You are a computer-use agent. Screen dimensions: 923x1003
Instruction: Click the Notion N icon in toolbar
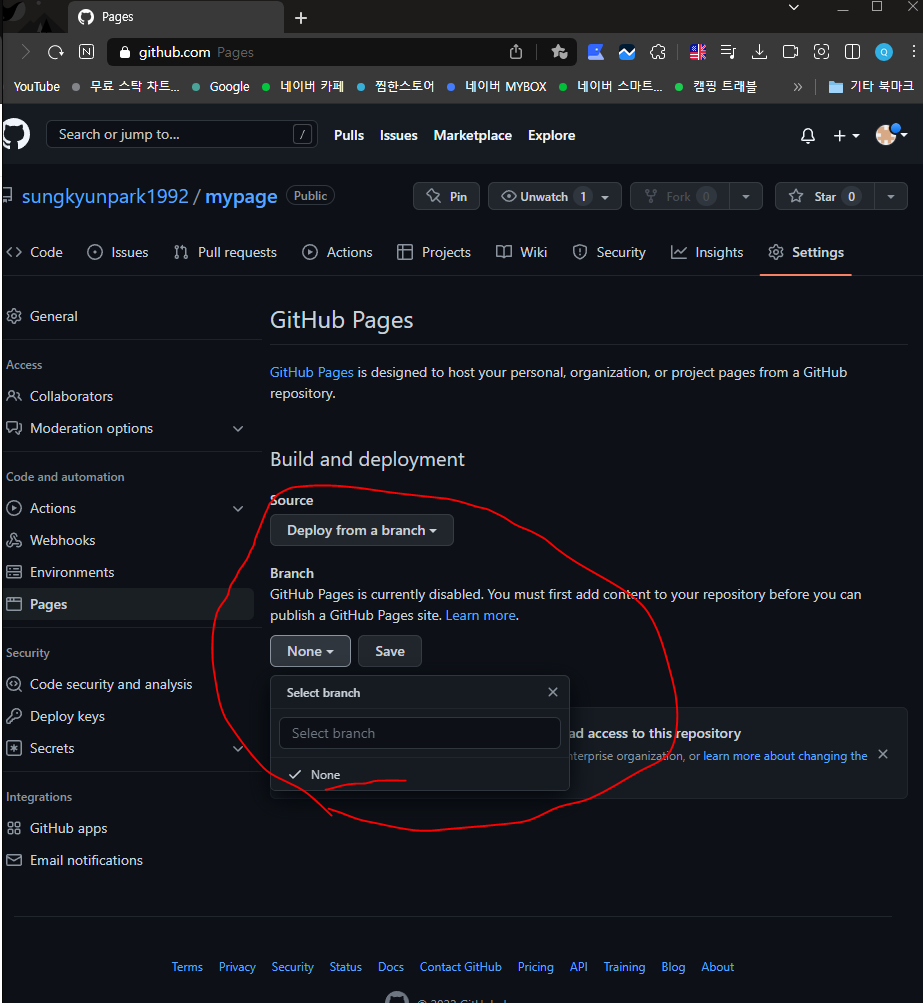[86, 52]
